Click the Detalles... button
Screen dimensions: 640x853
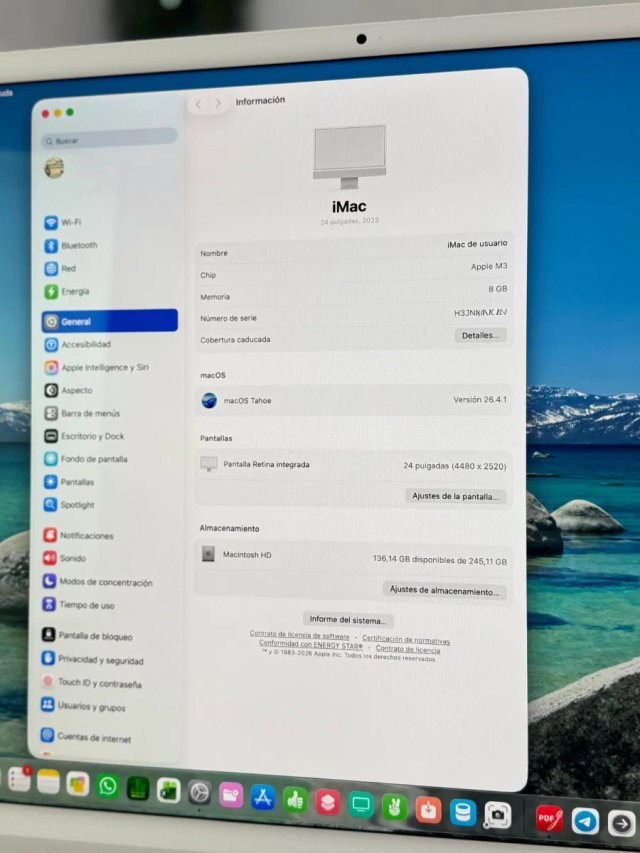[480, 335]
